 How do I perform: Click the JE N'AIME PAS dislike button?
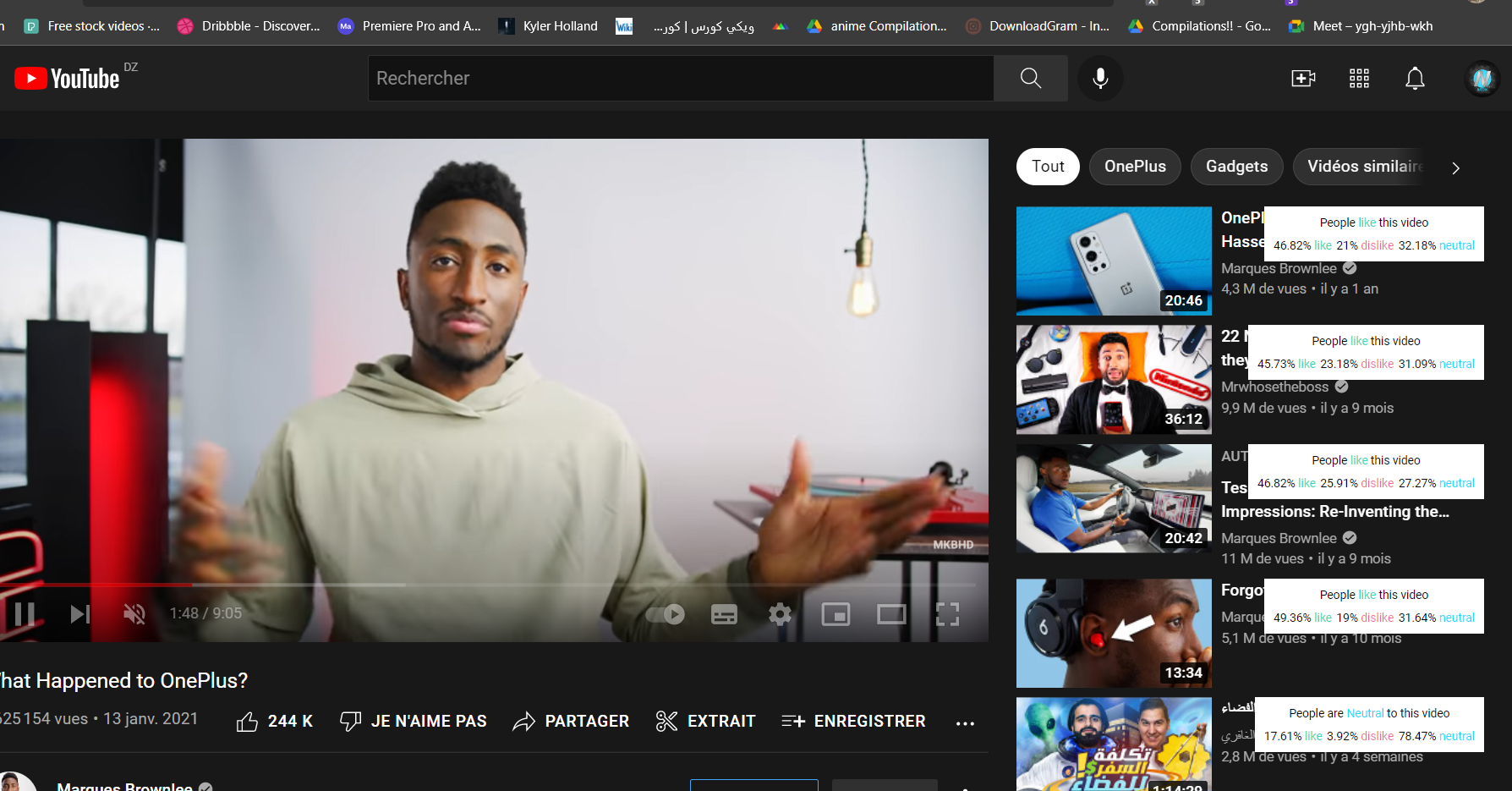click(414, 722)
